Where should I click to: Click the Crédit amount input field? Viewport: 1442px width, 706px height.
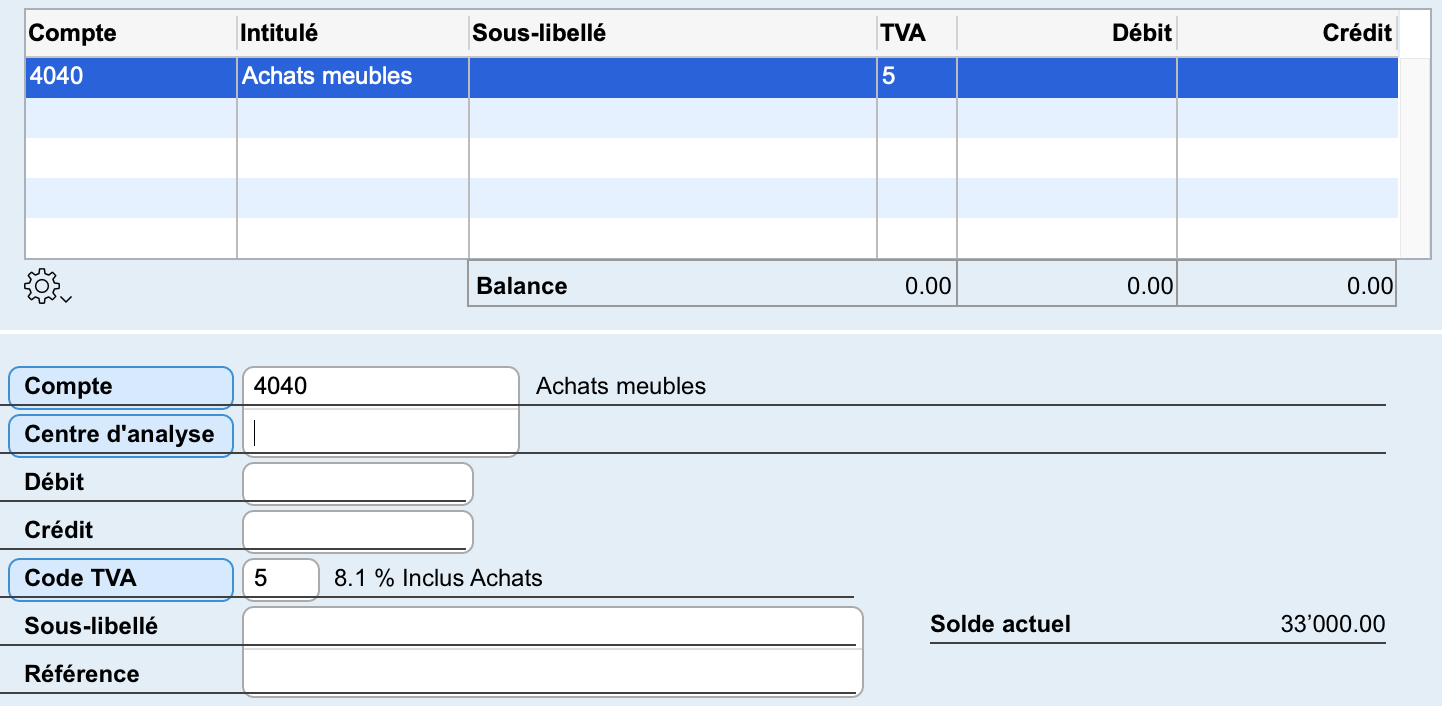[x=357, y=530]
